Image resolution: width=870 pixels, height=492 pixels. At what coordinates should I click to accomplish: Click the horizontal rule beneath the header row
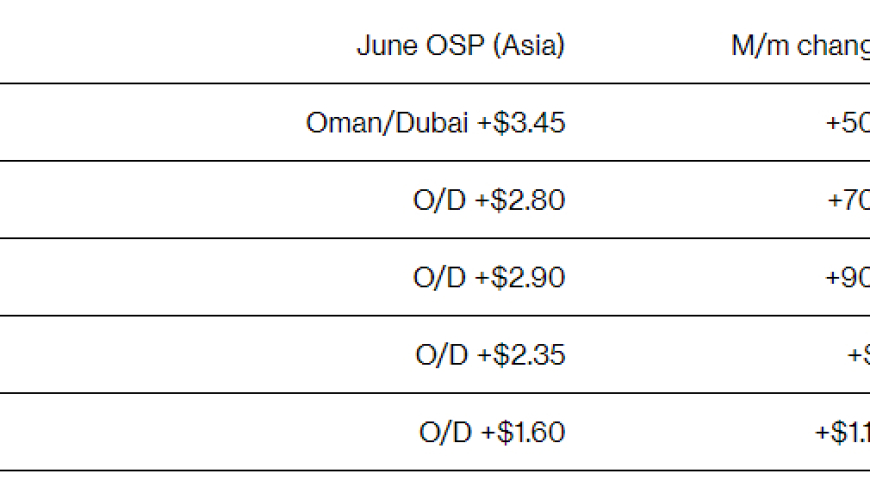pyautogui.click(x=435, y=84)
